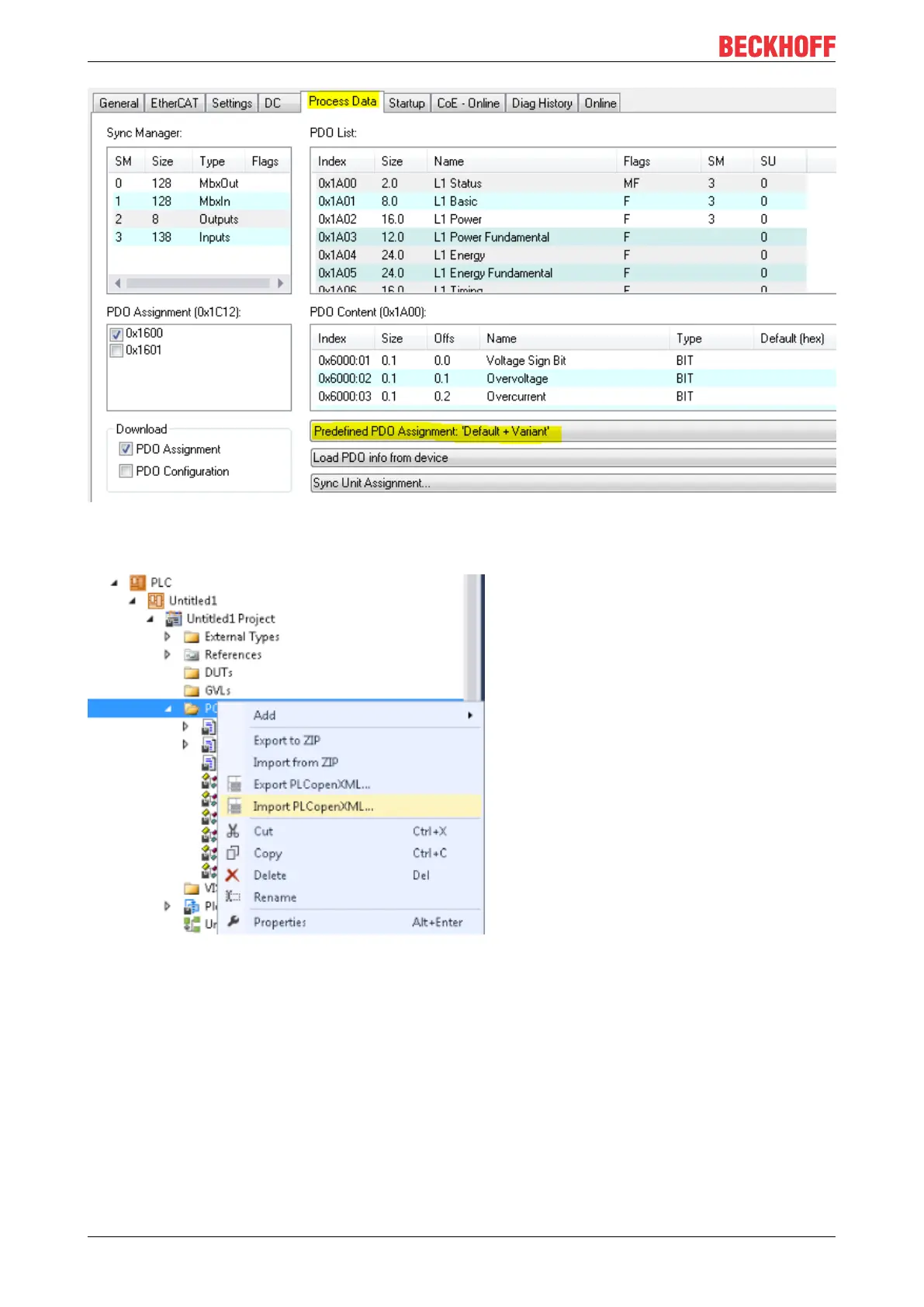
Task: Open the Add submenu
Action: point(351,716)
